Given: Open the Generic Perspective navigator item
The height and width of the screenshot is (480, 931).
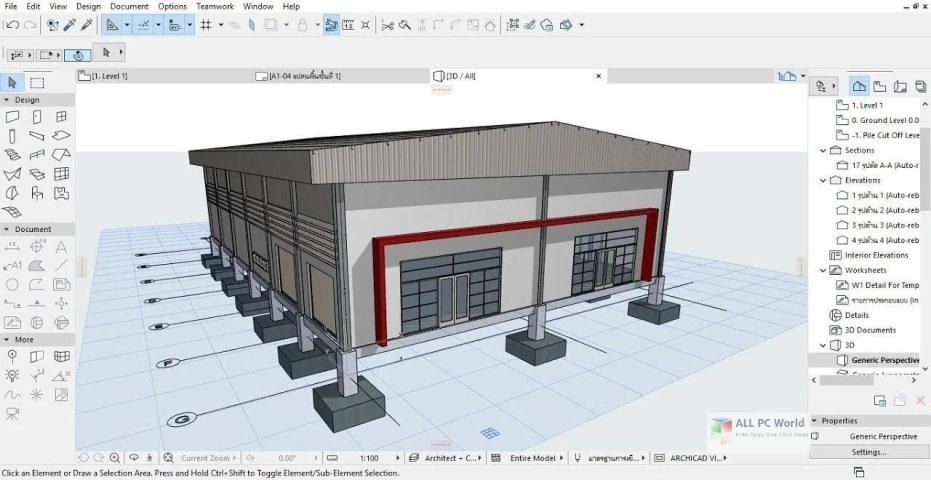Looking at the screenshot, I should point(884,360).
